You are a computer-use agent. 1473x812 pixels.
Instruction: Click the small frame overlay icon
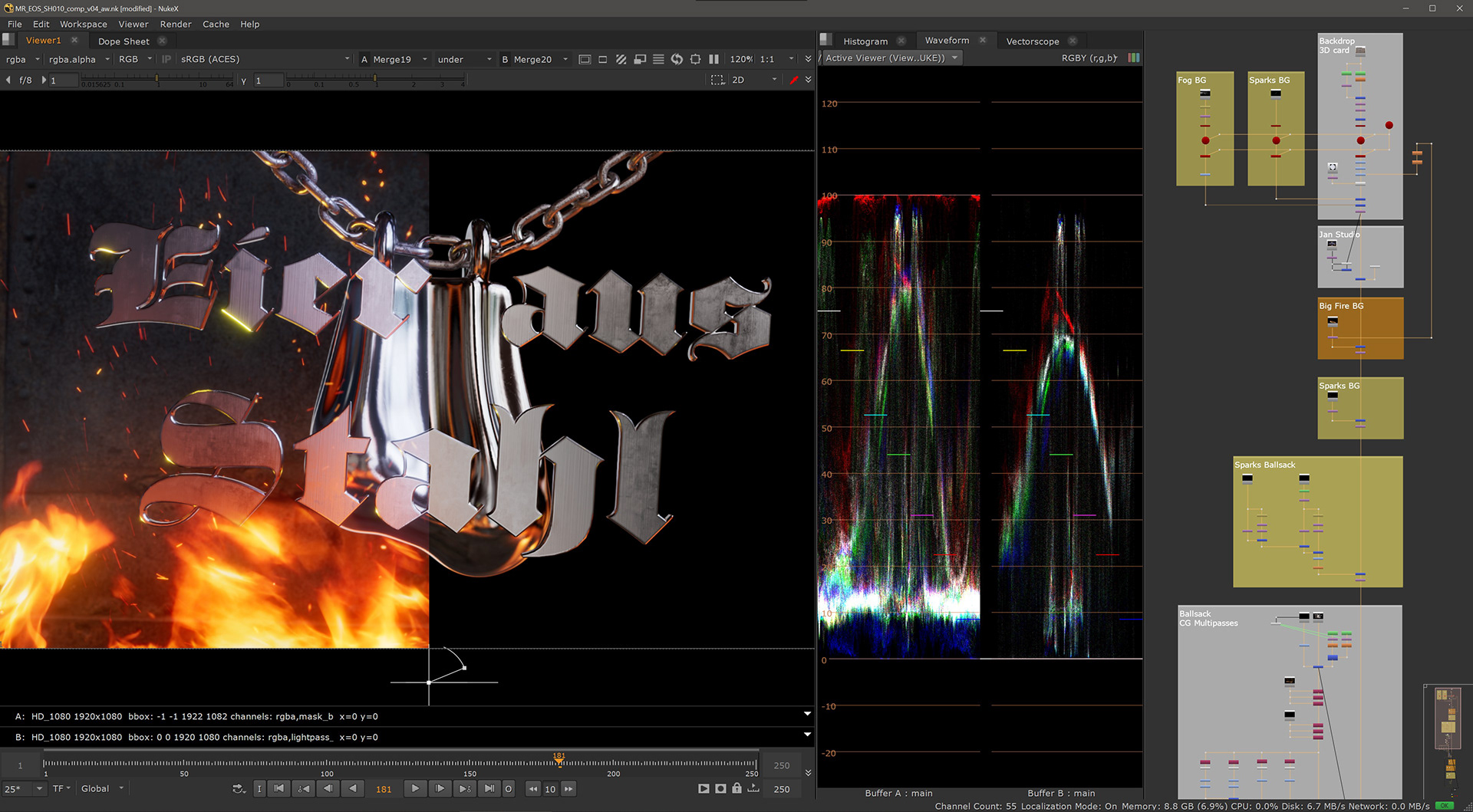pos(603,59)
